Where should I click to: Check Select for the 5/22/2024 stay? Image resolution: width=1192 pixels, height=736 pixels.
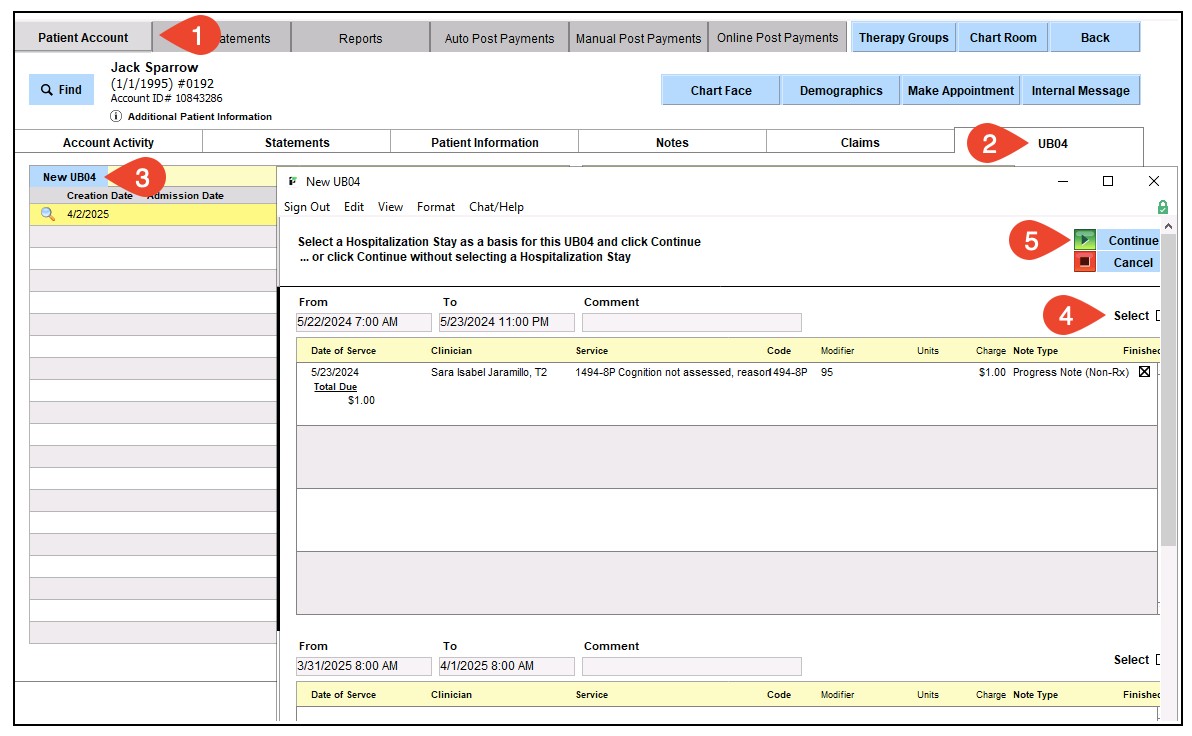[x=1159, y=316]
